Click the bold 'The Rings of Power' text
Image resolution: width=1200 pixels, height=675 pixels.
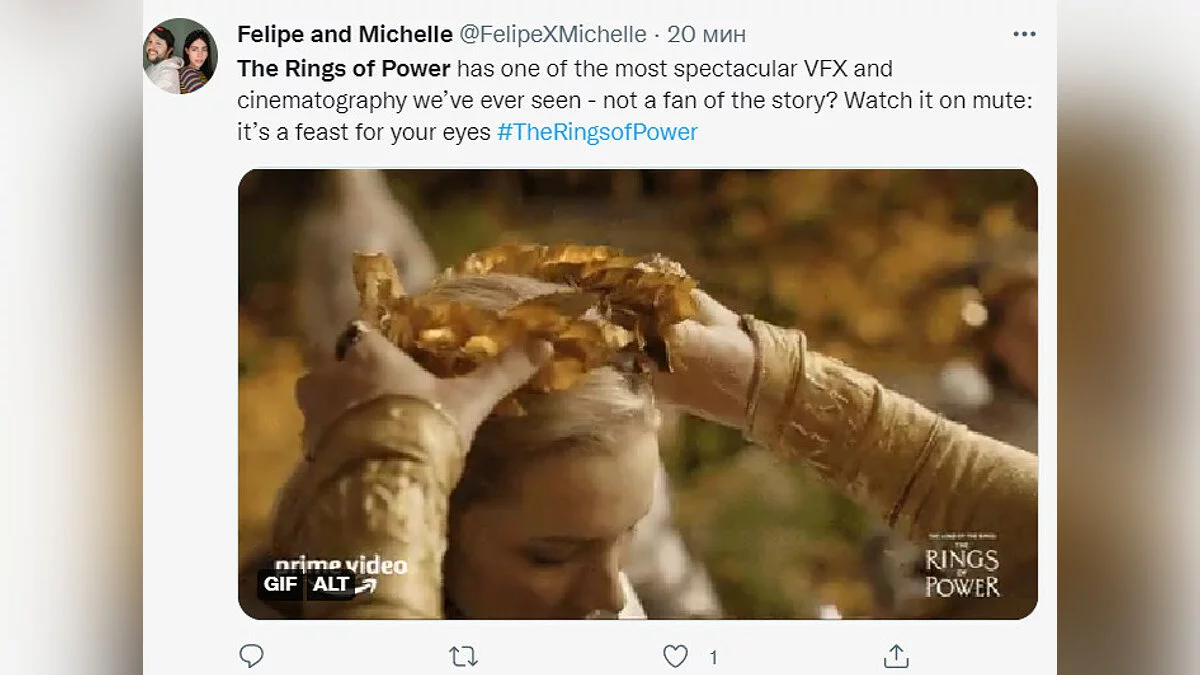343,70
